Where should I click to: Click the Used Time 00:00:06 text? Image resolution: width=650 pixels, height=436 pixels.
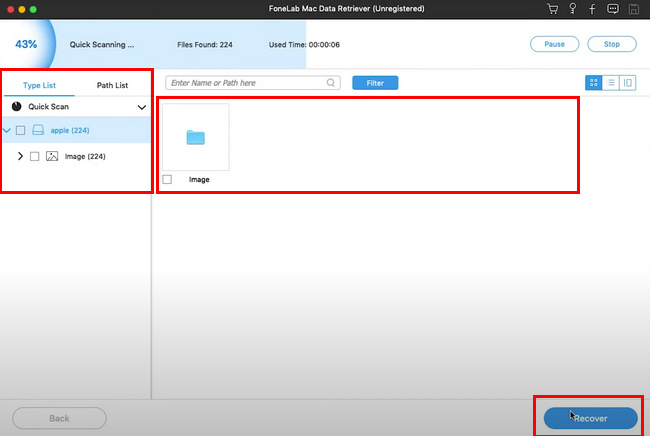pyautogui.click(x=304, y=45)
